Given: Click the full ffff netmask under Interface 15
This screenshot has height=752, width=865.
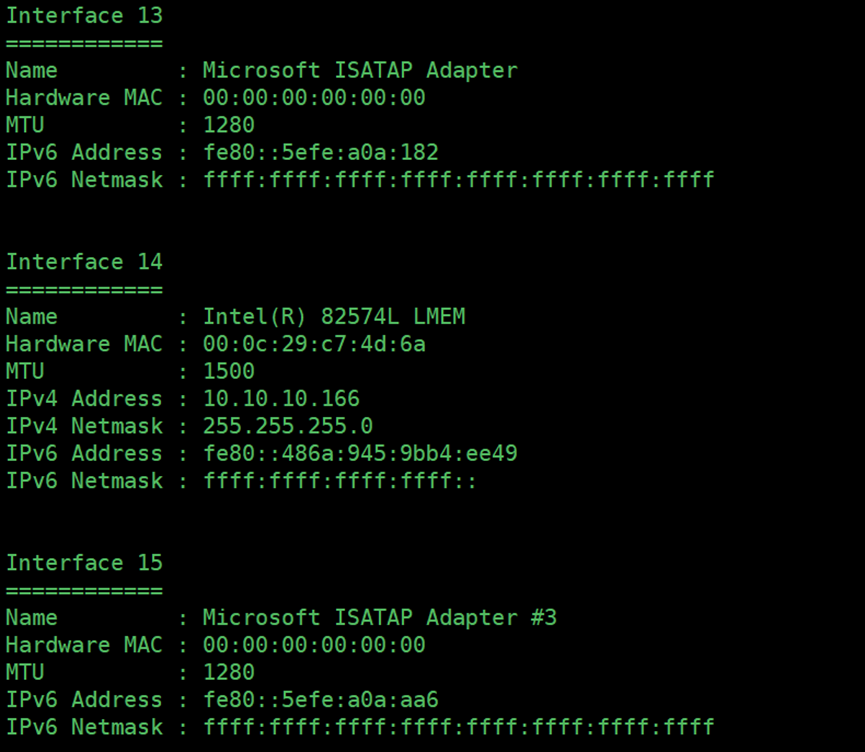Looking at the screenshot, I should click(x=458, y=727).
